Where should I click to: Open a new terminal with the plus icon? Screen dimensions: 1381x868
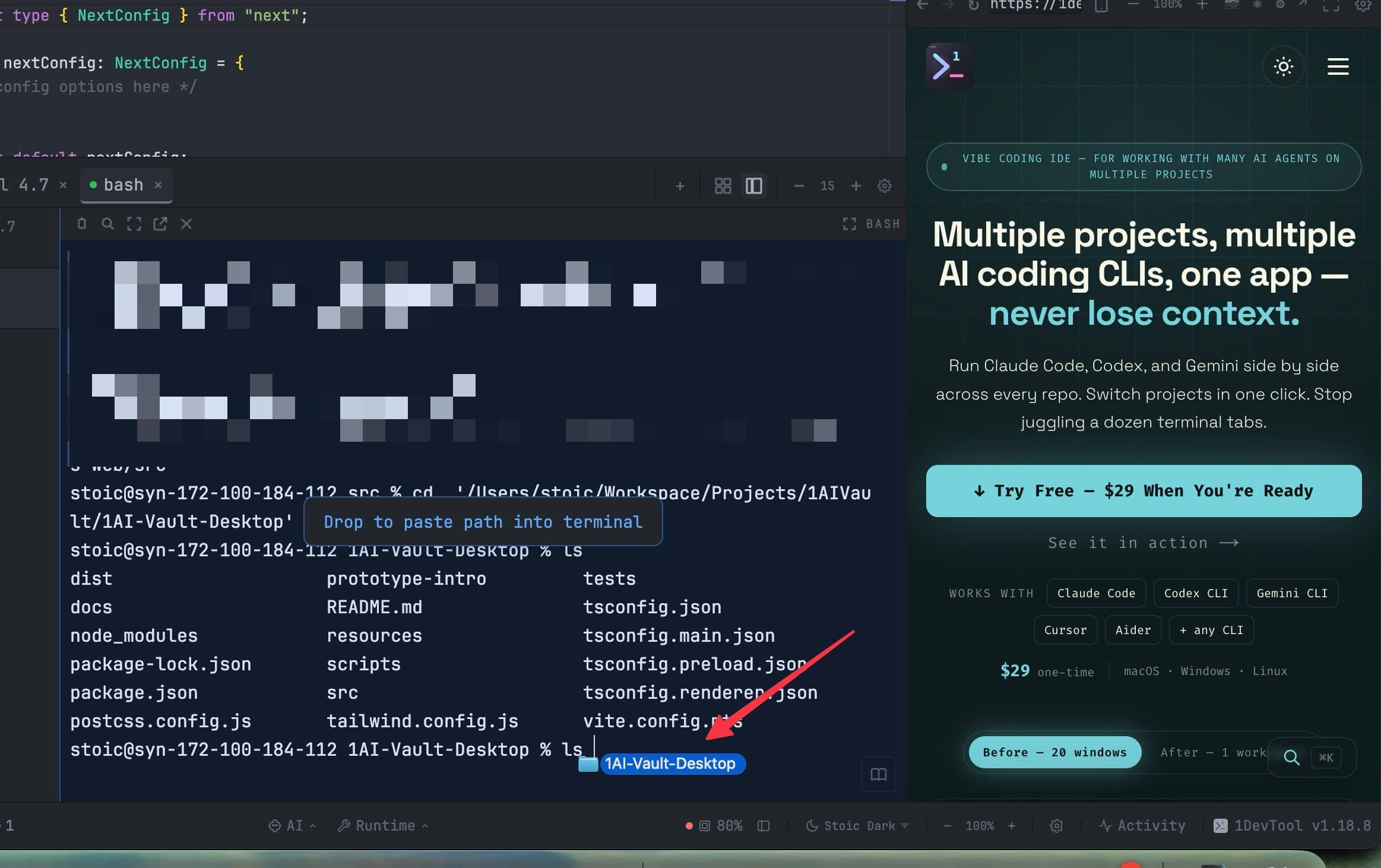[680, 186]
